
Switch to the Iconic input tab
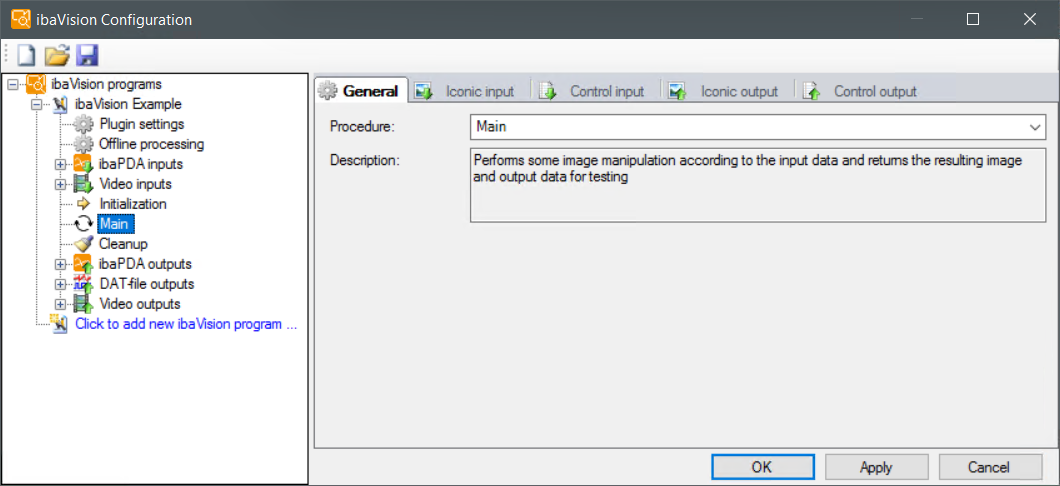pyautogui.click(x=465, y=91)
